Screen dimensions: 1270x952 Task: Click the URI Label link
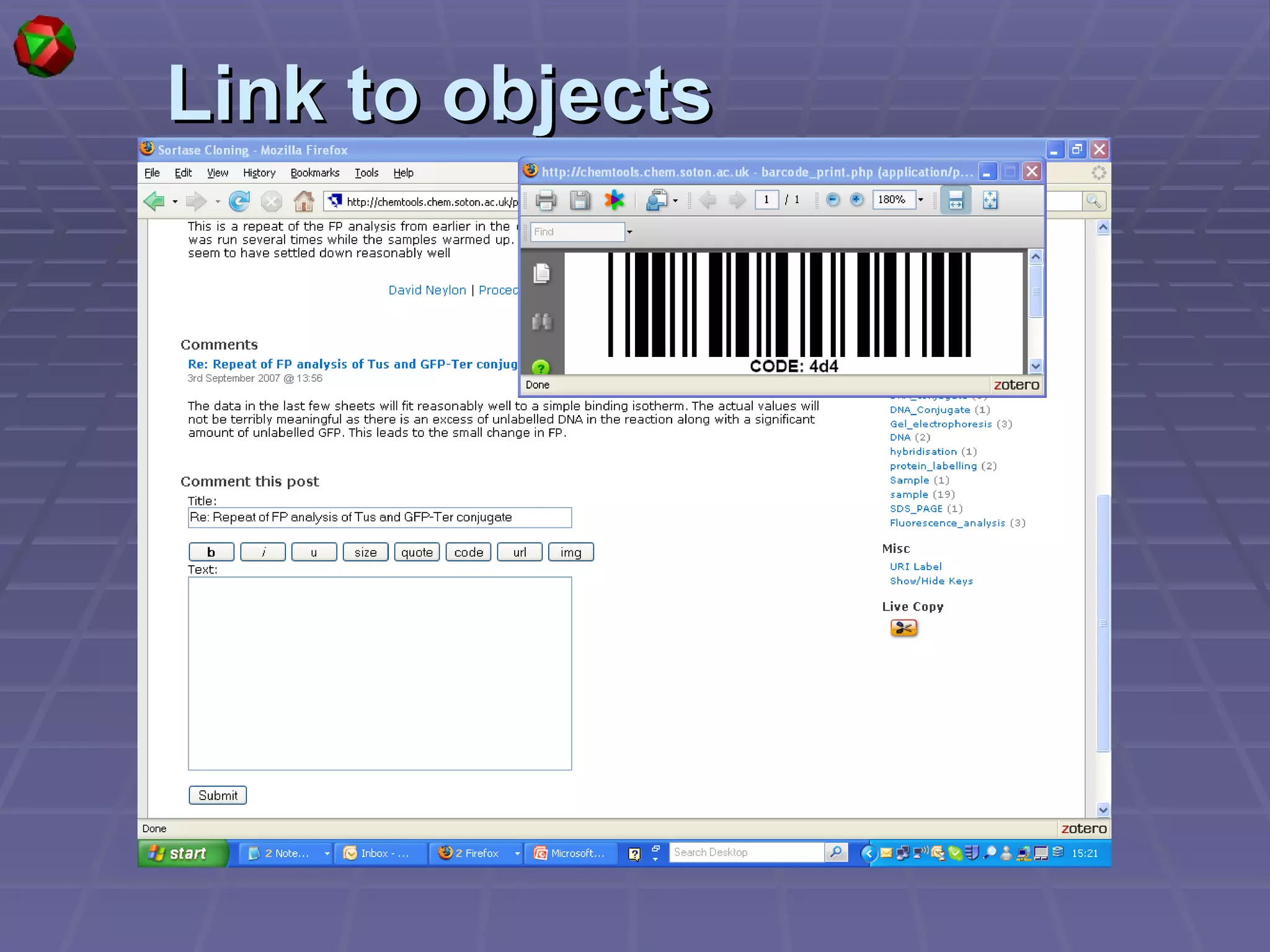tap(916, 566)
